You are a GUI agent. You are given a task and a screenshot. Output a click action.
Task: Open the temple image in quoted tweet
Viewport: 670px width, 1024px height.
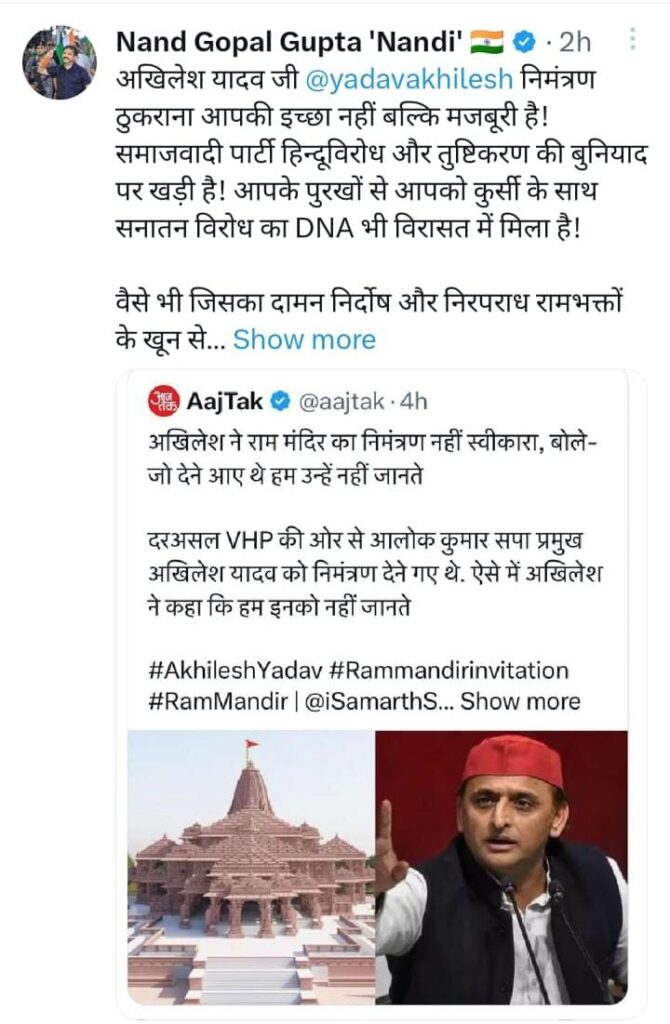coord(250,867)
